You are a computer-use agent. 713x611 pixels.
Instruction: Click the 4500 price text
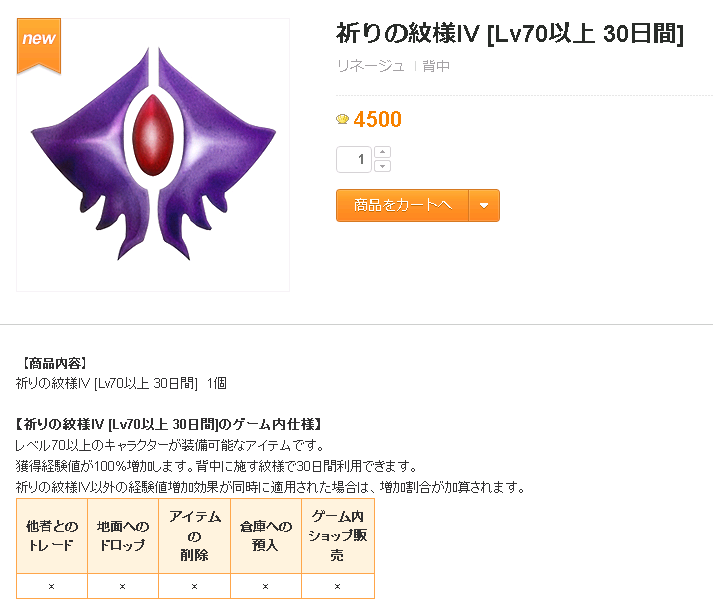[377, 119]
